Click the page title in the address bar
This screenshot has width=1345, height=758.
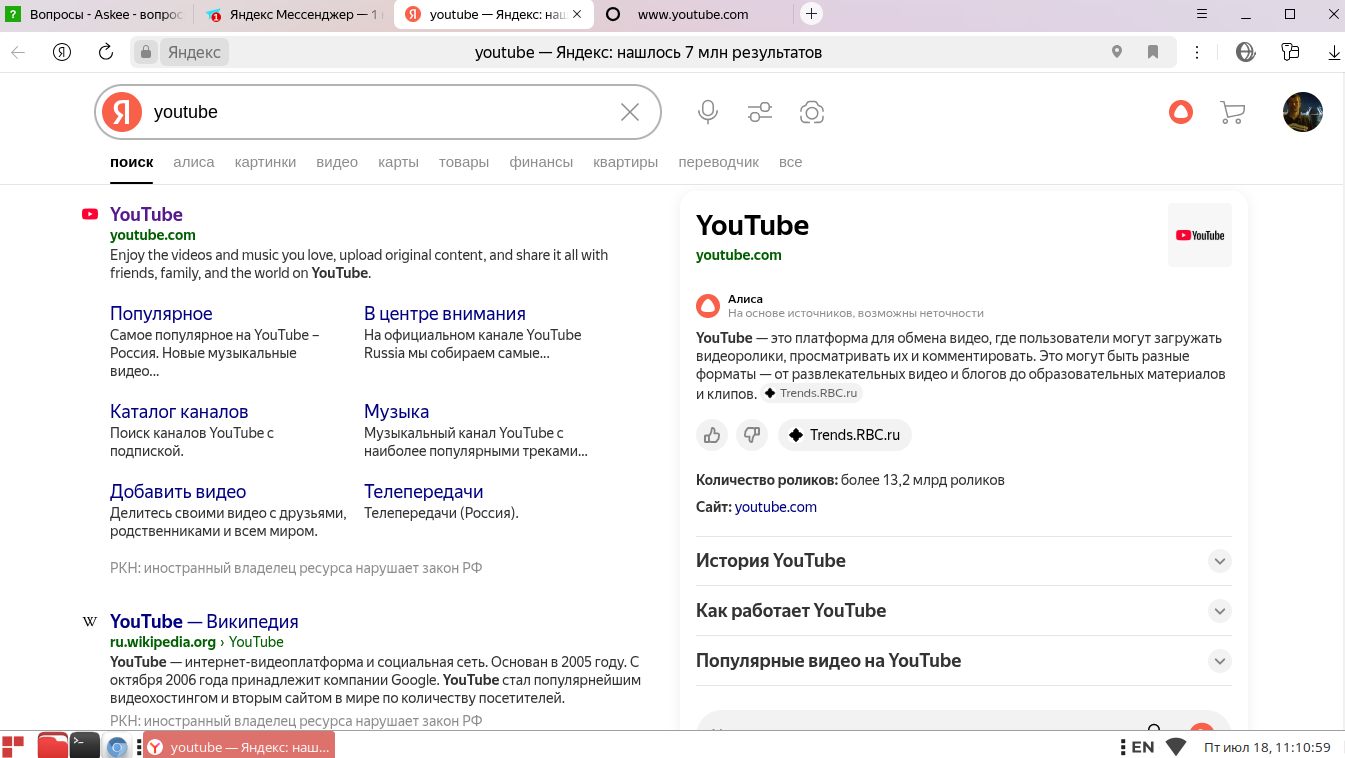click(648, 52)
